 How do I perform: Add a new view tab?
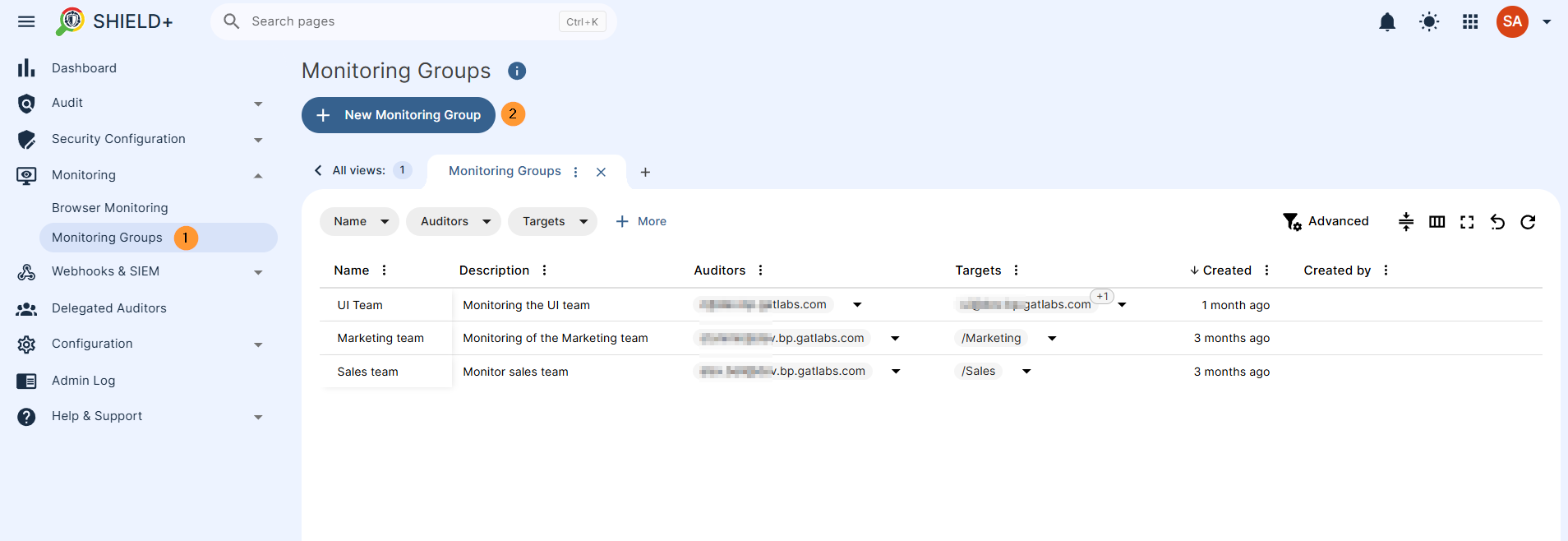[645, 172]
